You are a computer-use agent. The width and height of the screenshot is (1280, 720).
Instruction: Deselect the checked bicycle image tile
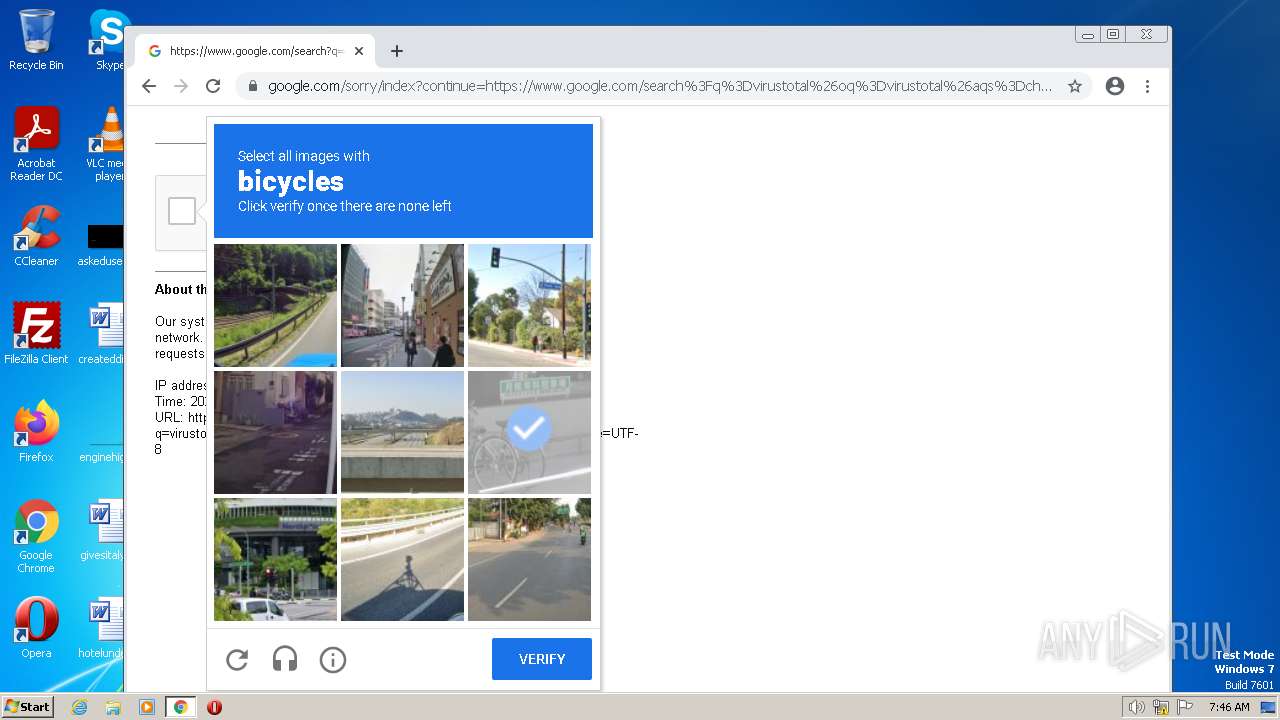tap(529, 432)
